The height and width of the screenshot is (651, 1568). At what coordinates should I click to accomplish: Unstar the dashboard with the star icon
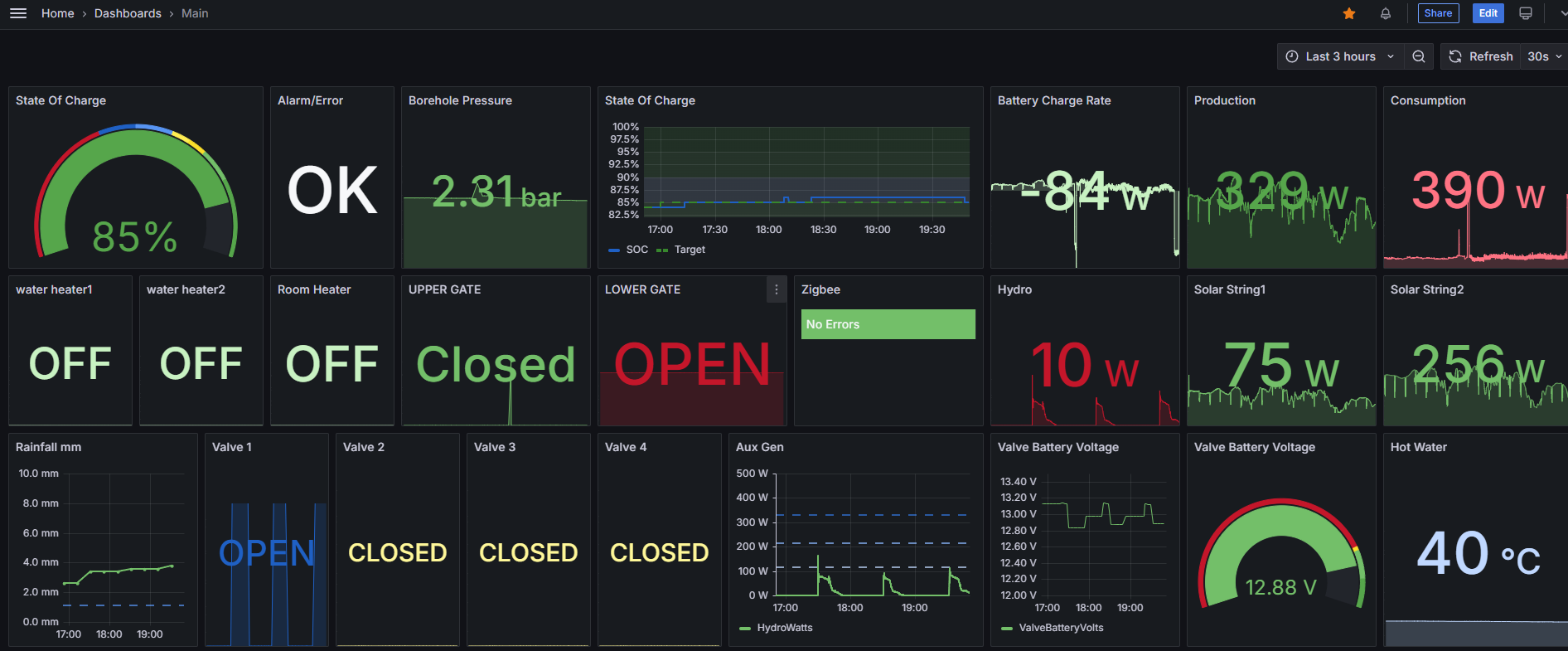coord(1349,13)
